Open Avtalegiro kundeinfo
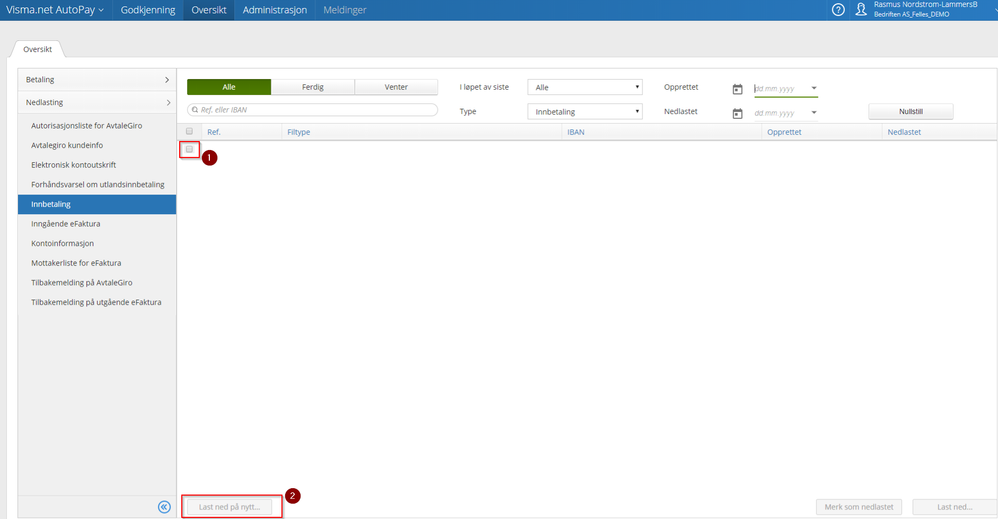 pos(97,145)
